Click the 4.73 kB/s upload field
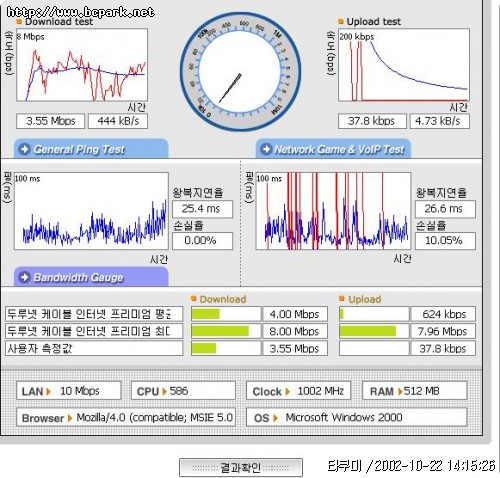 point(440,121)
